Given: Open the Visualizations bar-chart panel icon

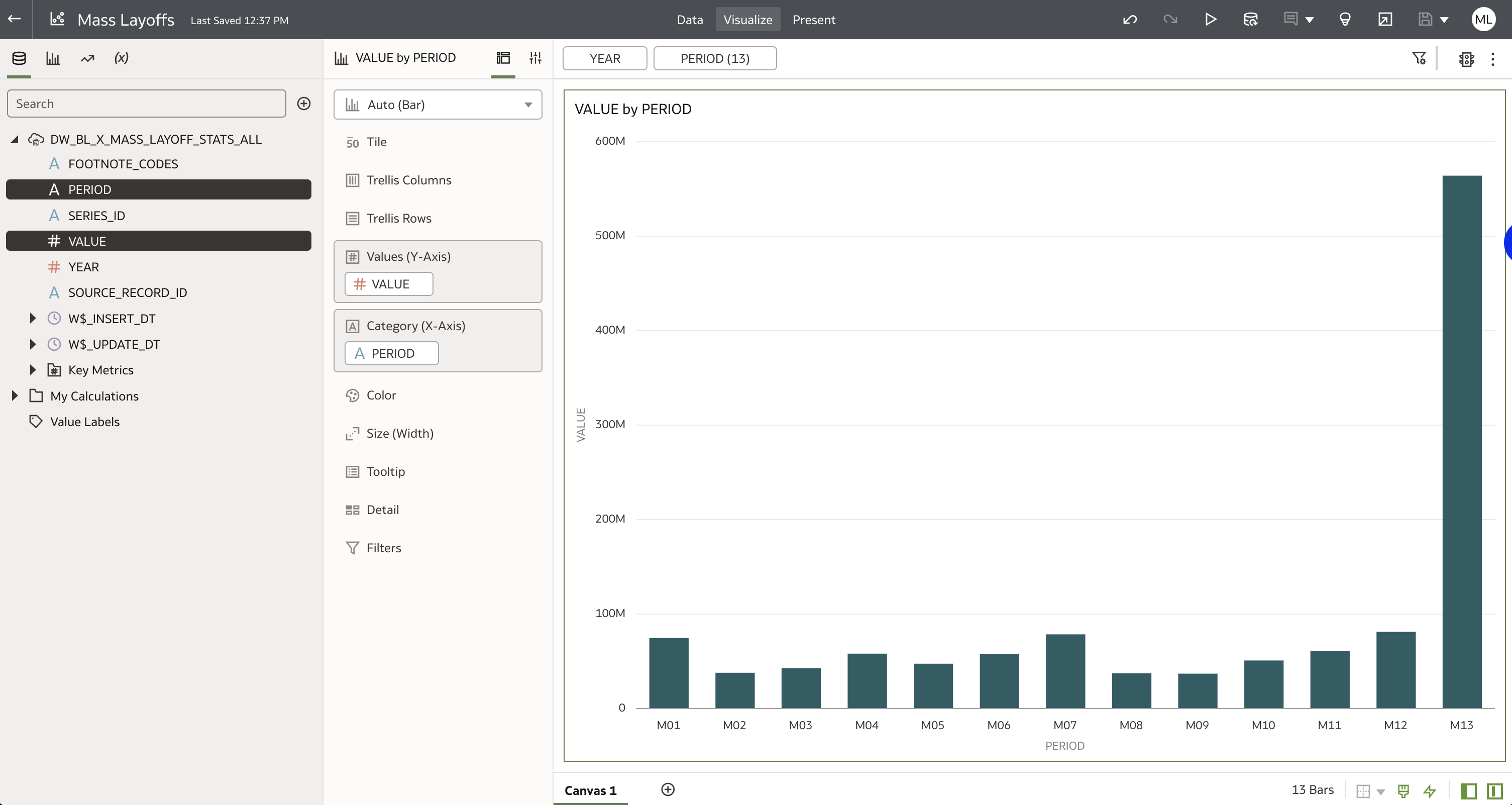Looking at the screenshot, I should point(53,58).
